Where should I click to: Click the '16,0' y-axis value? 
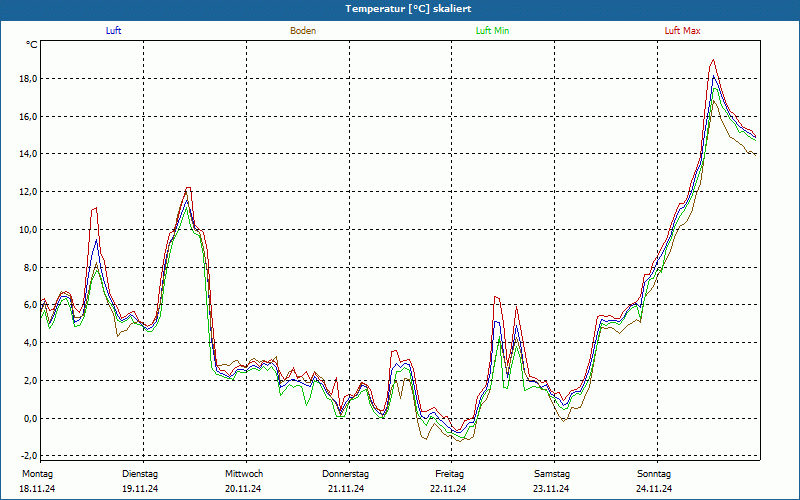(x=28, y=116)
